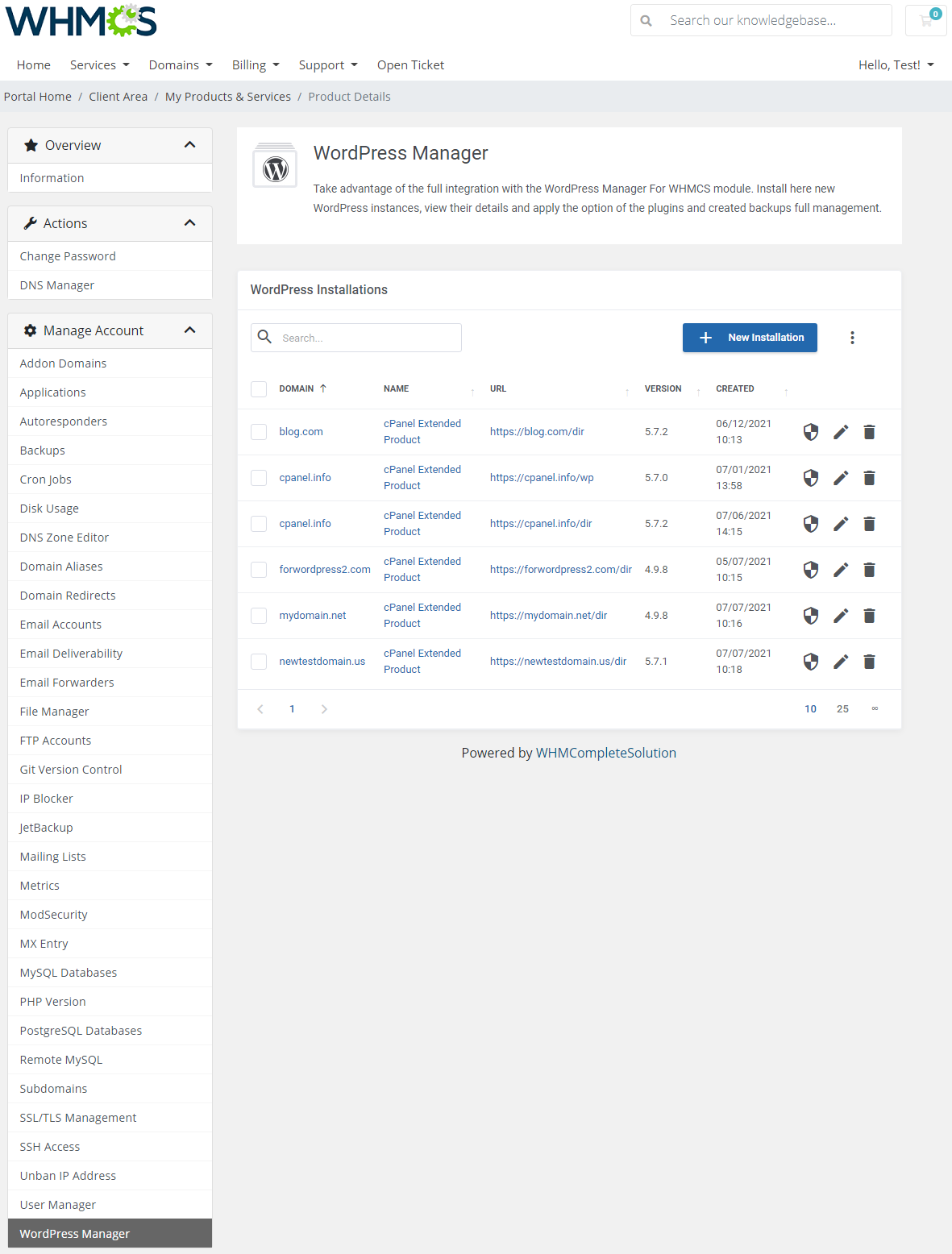Check the https://cpanel.info/dir row checkbox
The width and height of the screenshot is (952, 1254).
(259, 524)
